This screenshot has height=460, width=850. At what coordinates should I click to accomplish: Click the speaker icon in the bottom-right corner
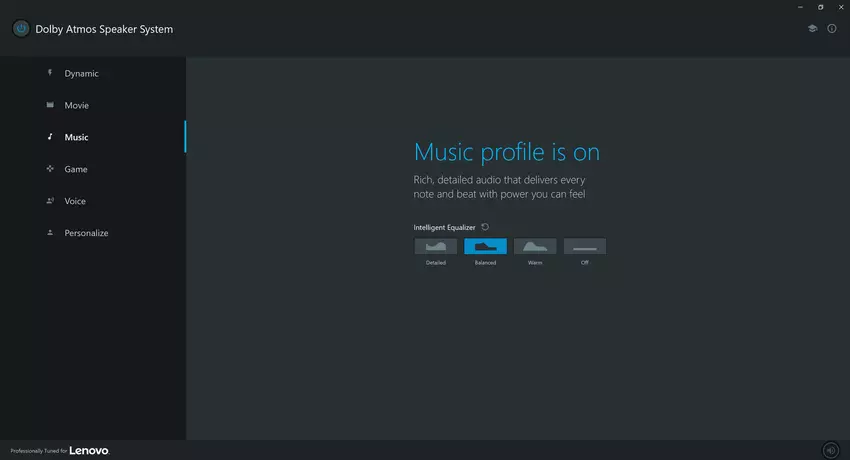[829, 450]
